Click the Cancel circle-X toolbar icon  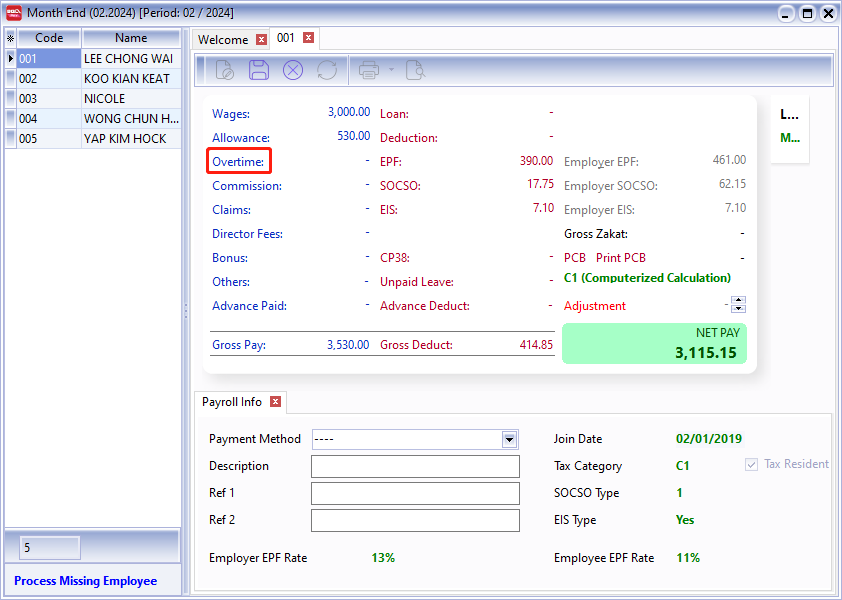click(292, 70)
